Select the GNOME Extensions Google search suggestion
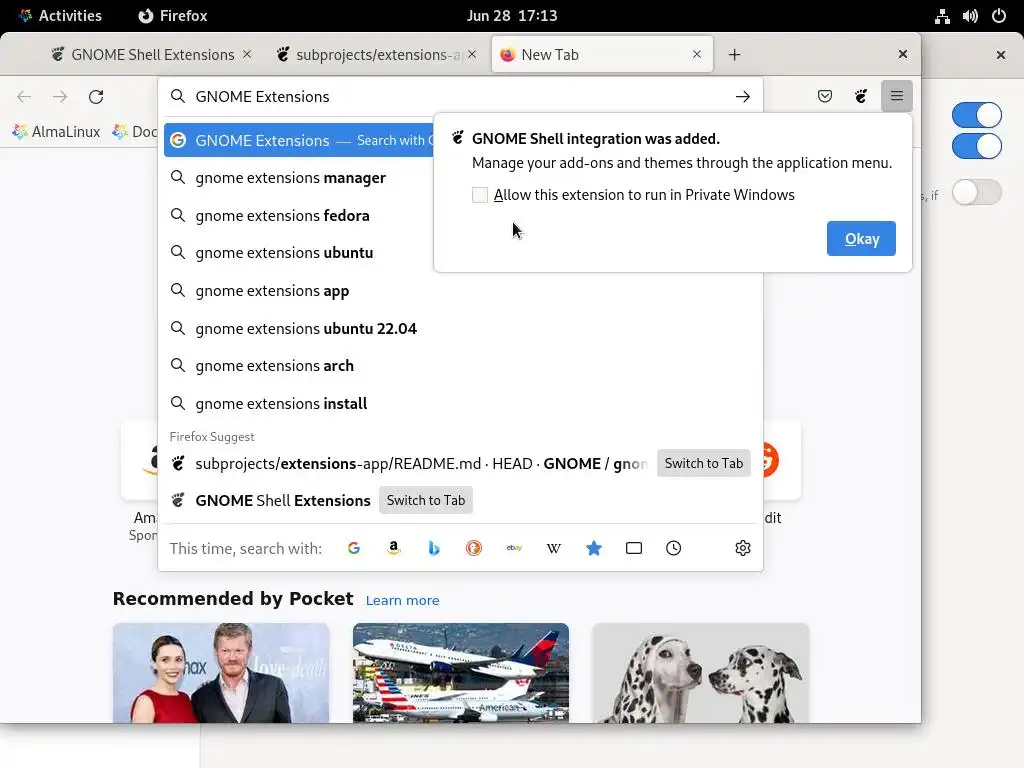The width and height of the screenshot is (1024, 768). [299, 140]
